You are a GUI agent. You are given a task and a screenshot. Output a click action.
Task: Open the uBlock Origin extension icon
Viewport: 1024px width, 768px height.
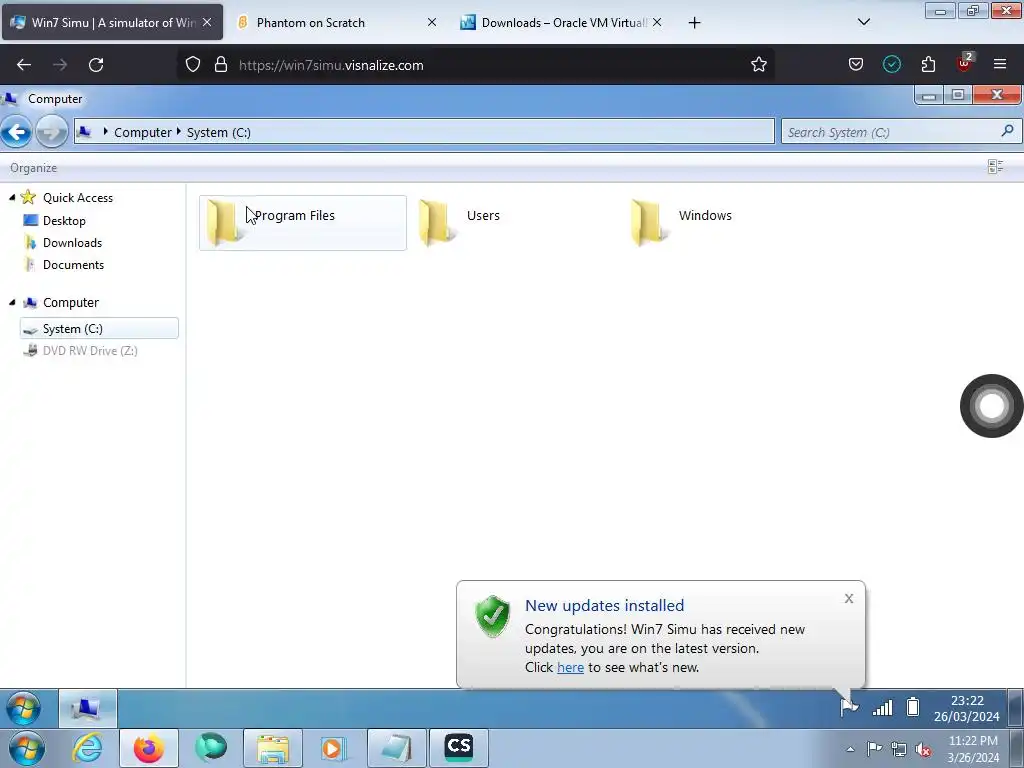click(965, 63)
